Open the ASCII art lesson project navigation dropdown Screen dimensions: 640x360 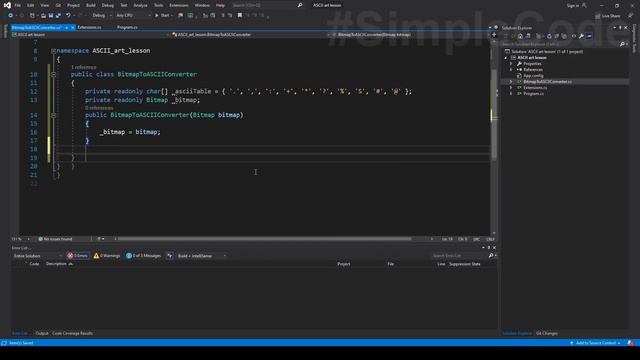91,35
